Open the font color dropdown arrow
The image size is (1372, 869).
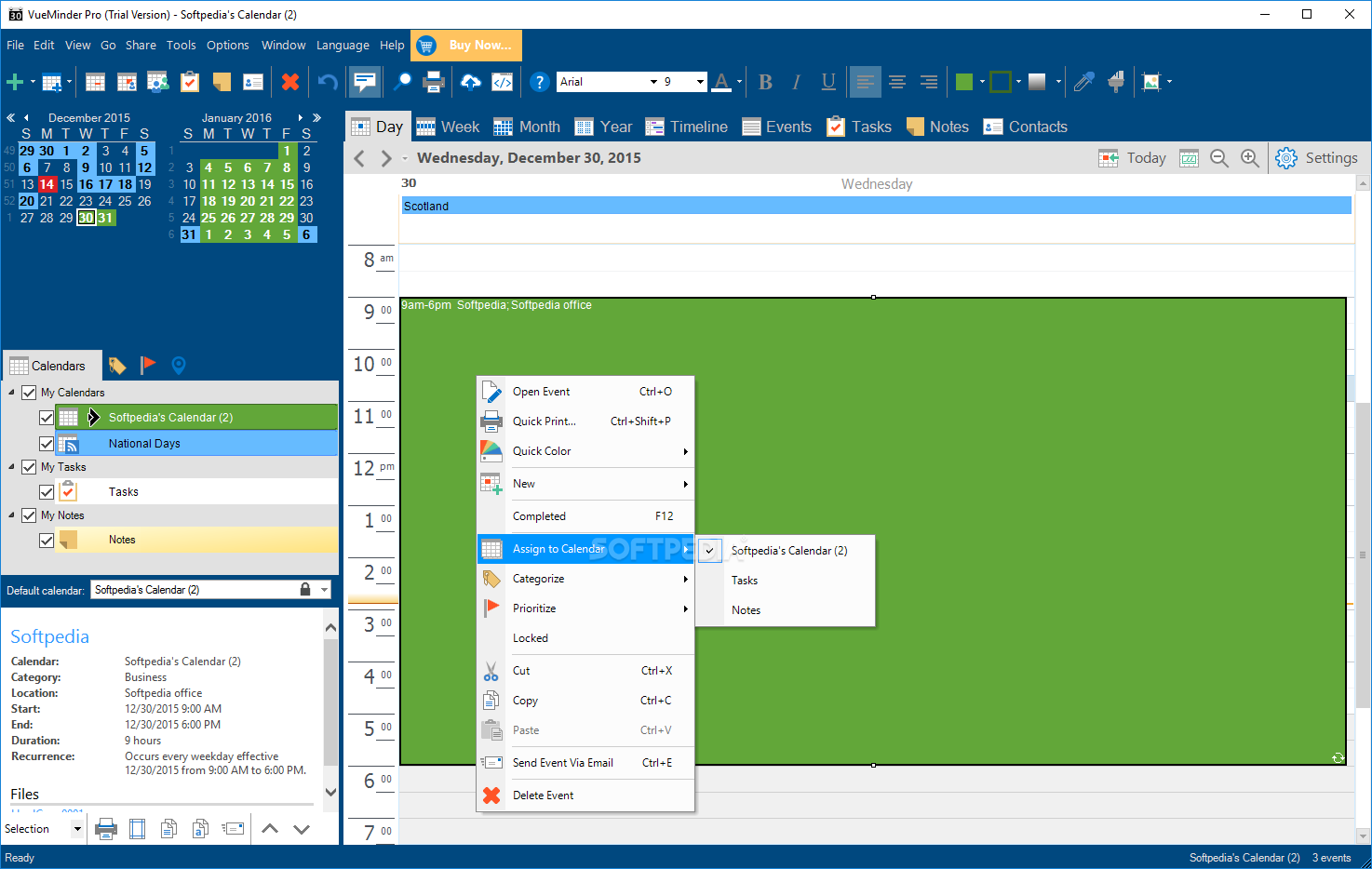[740, 82]
